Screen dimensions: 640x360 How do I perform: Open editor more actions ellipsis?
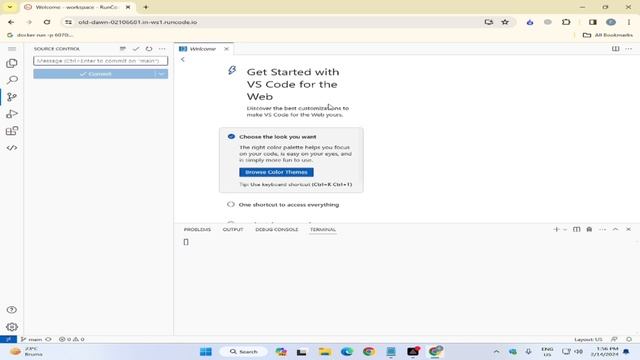[x=629, y=49]
